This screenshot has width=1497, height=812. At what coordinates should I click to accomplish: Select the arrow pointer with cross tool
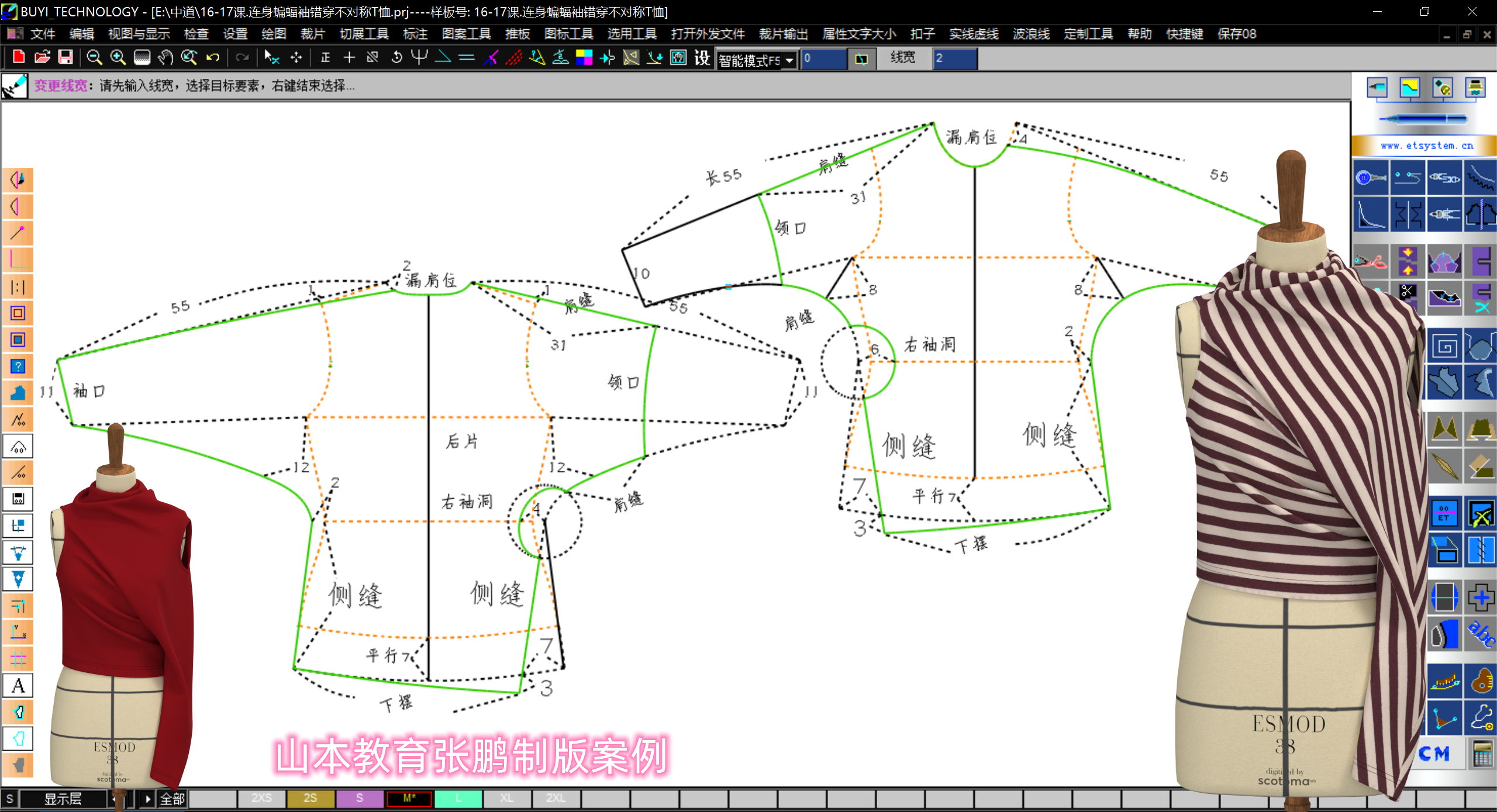[x=272, y=57]
